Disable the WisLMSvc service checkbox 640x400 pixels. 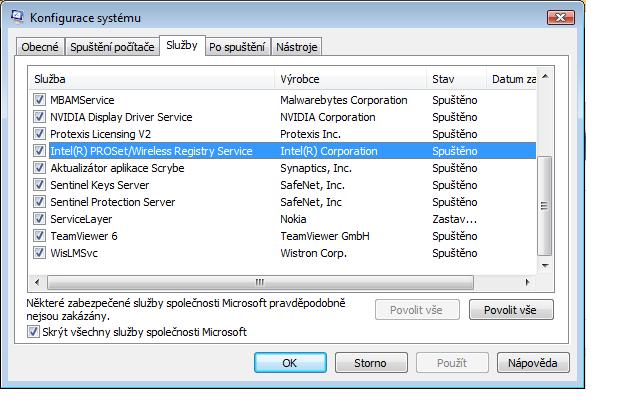(39, 253)
